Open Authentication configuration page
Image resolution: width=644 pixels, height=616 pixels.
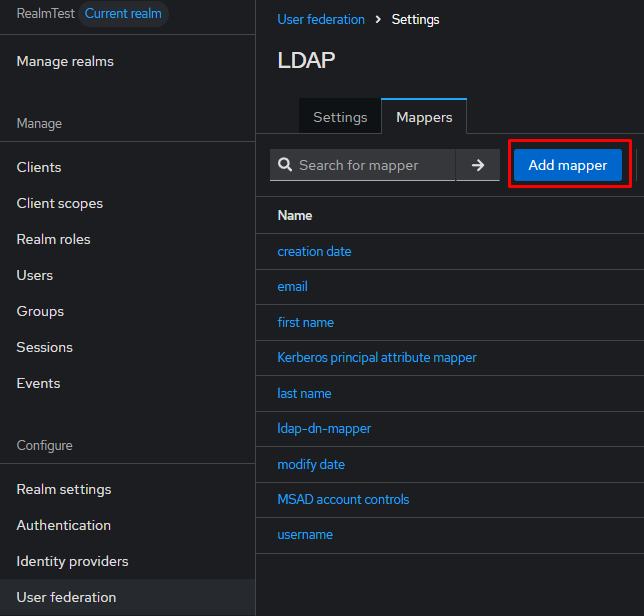click(x=64, y=525)
